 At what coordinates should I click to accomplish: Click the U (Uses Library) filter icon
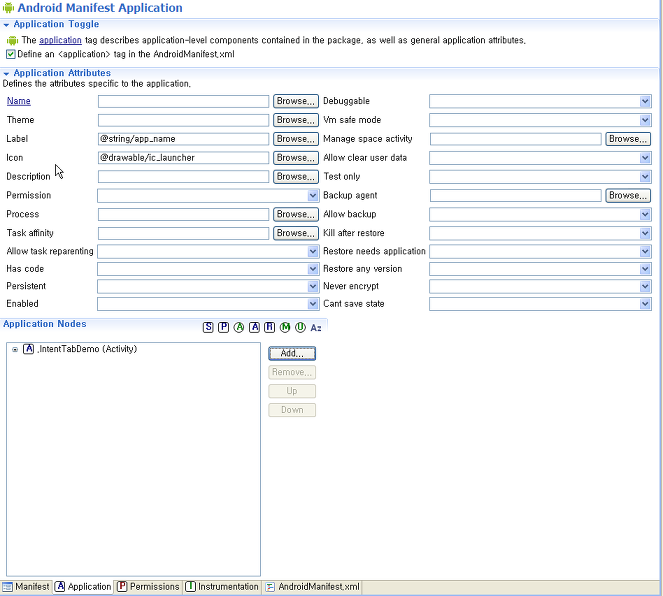(300, 327)
